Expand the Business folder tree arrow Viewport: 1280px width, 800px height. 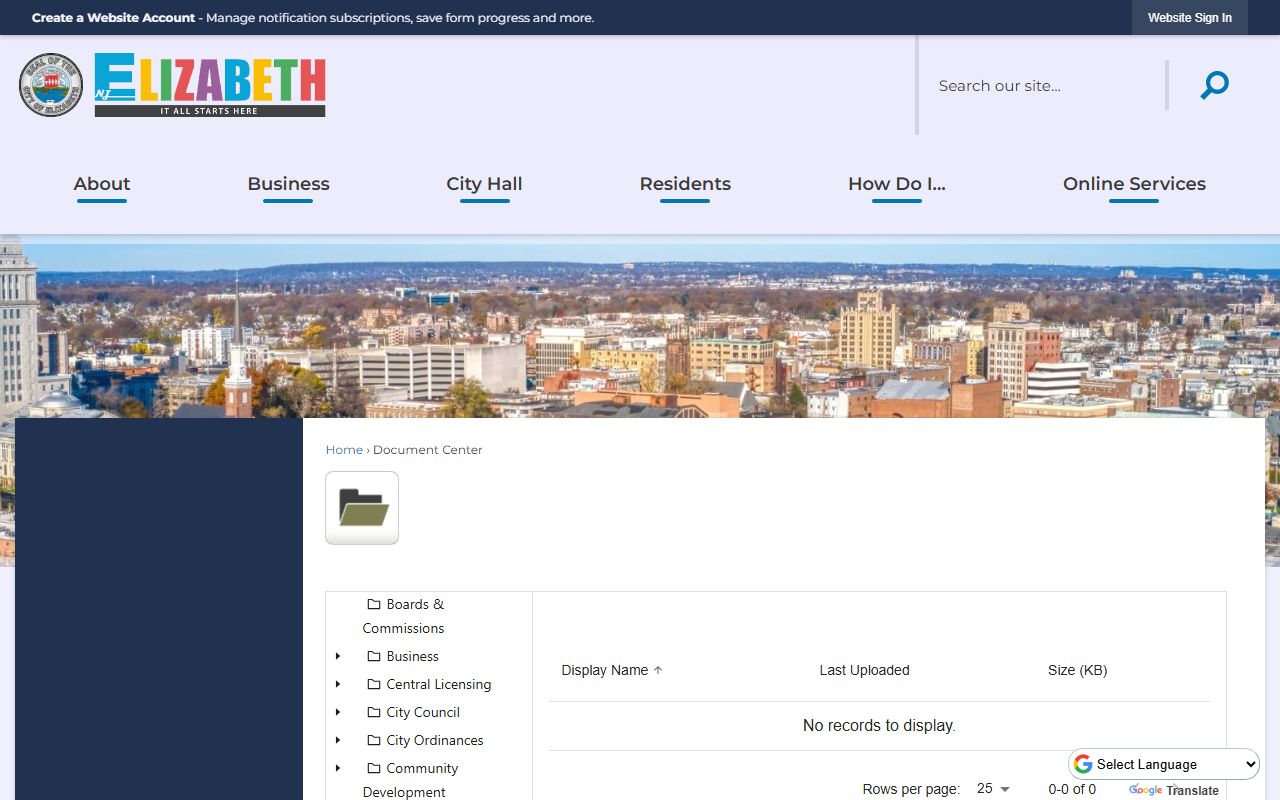click(x=338, y=656)
